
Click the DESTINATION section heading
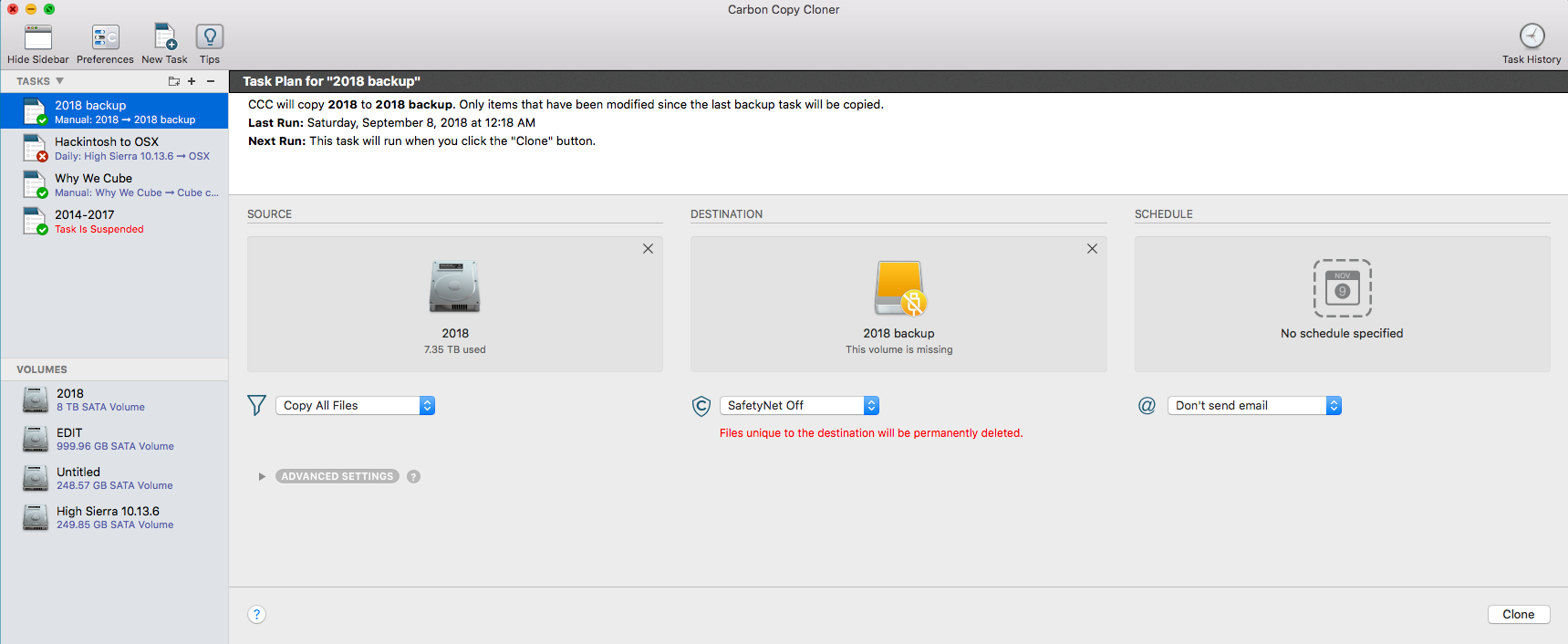point(726,213)
